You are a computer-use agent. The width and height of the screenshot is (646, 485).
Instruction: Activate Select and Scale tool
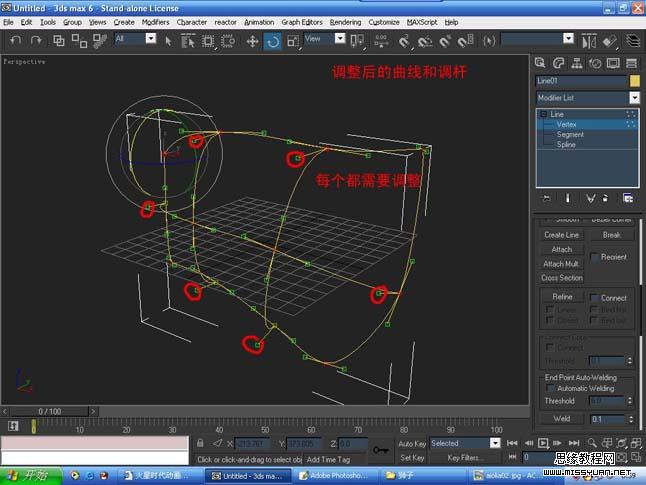point(293,41)
